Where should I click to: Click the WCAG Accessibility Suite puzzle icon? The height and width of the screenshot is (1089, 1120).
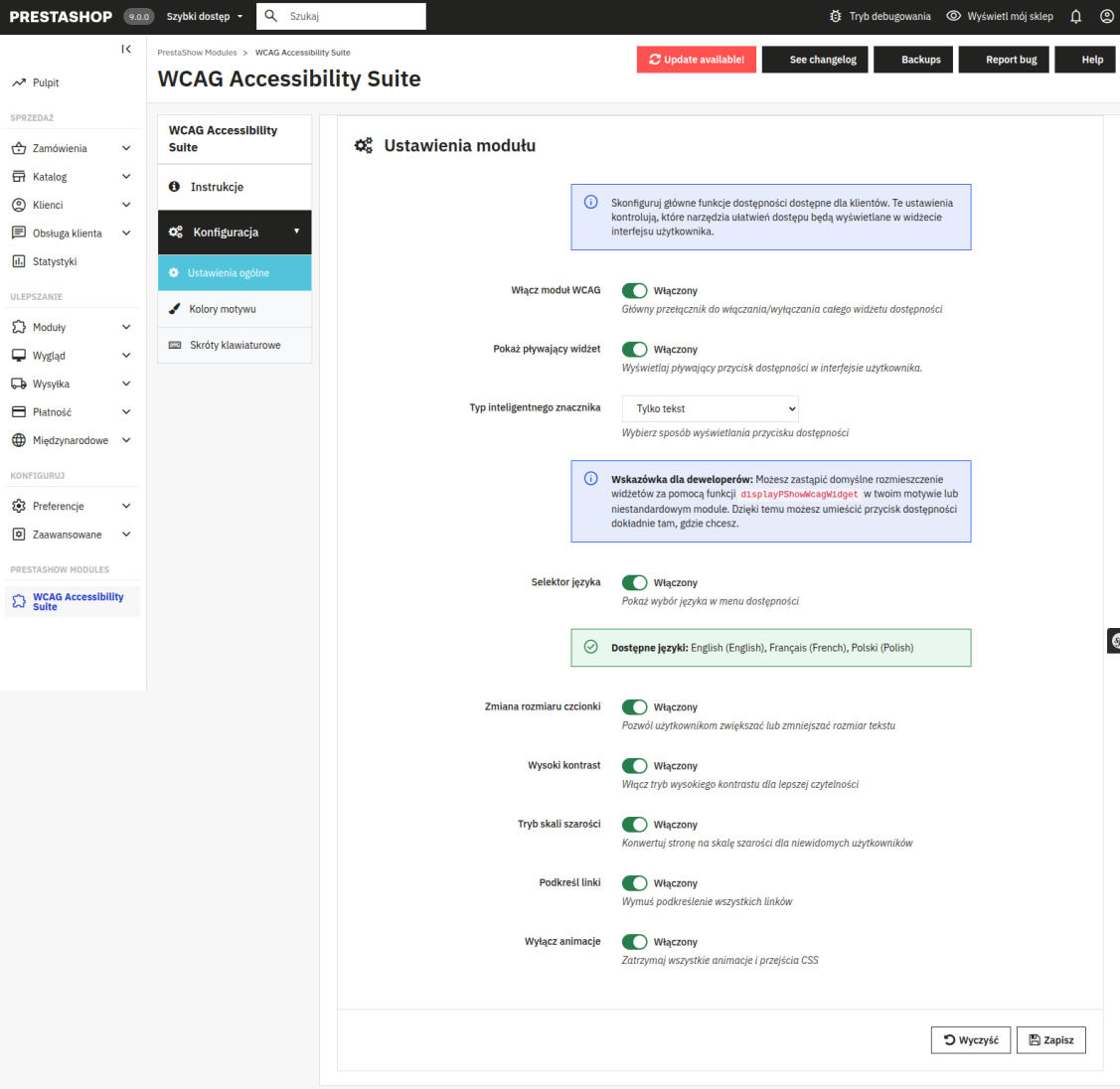click(19, 601)
